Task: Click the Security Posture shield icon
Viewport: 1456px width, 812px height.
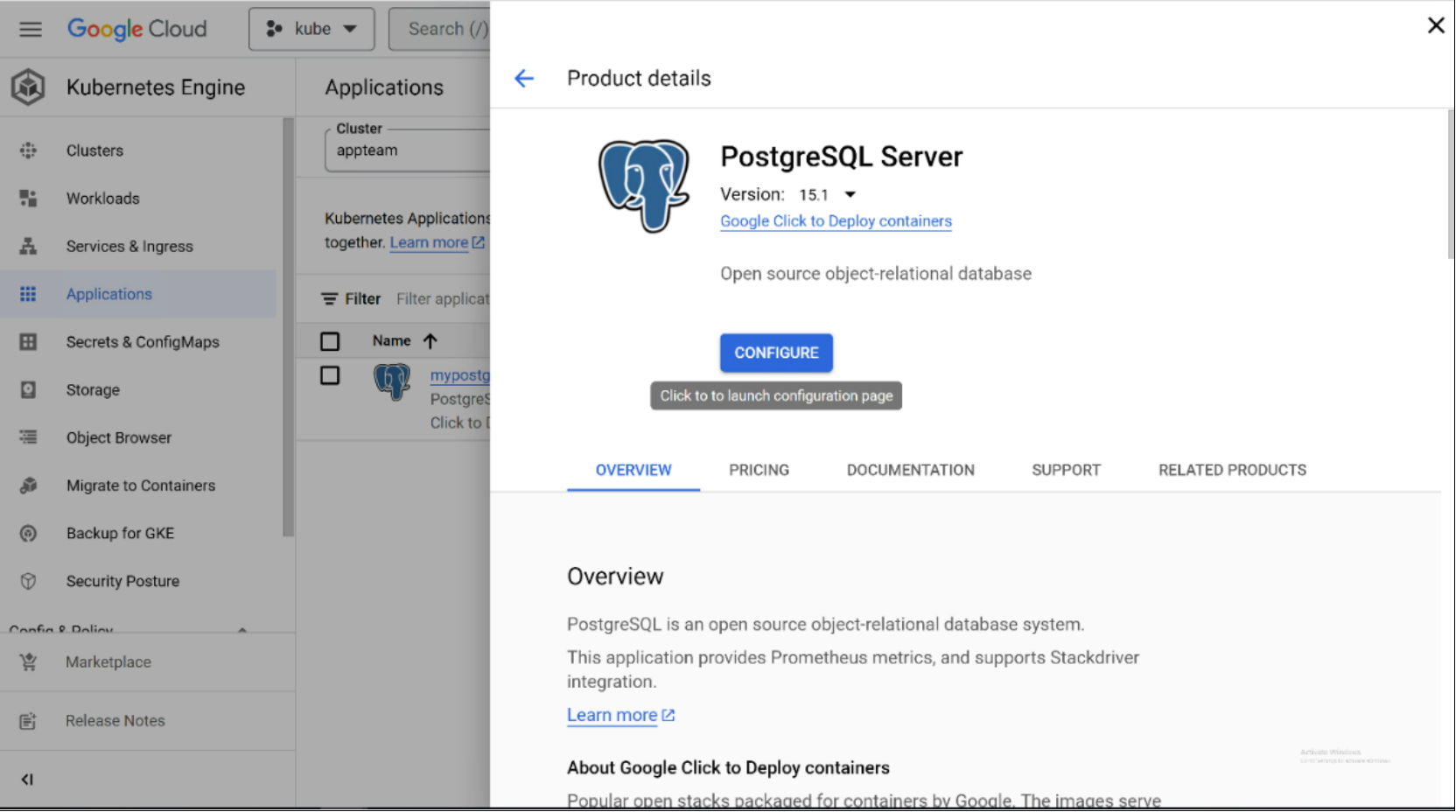Action: 28,581
